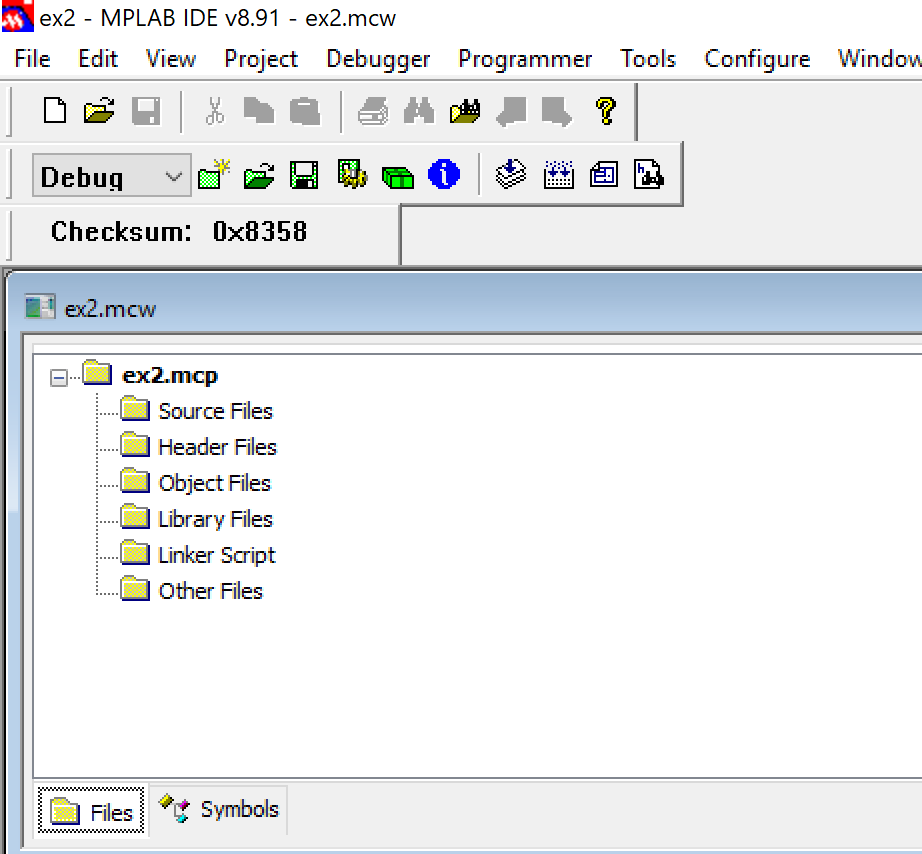Image resolution: width=922 pixels, height=854 pixels.
Task: Click the yellow Help question mark icon
Action: click(606, 111)
